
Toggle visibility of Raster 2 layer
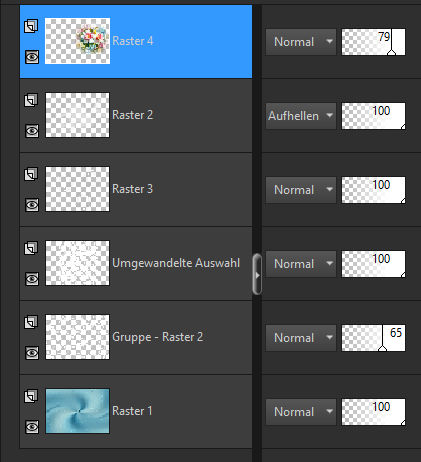click(x=32, y=131)
